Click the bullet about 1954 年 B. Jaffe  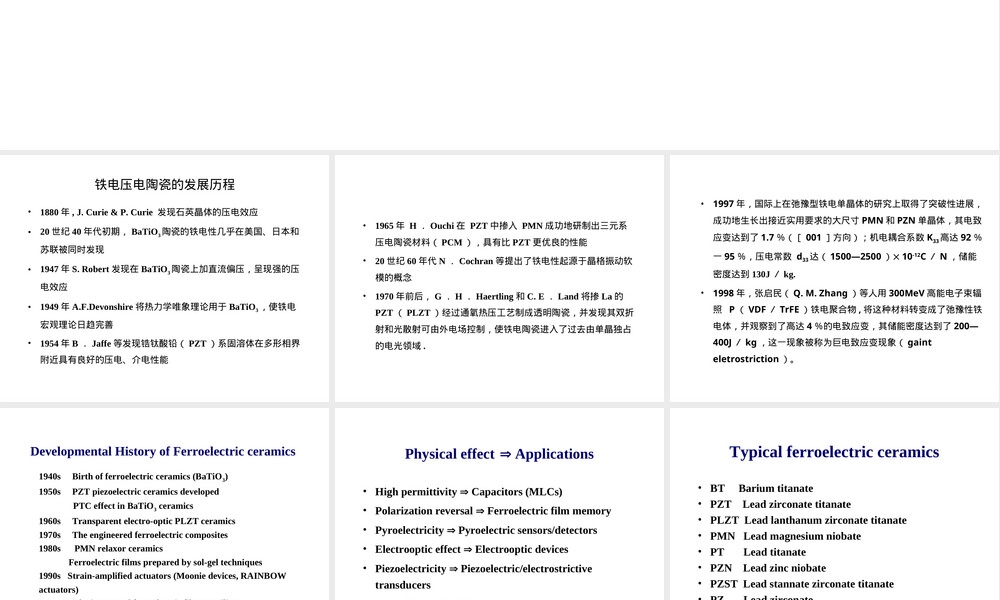pos(170,351)
